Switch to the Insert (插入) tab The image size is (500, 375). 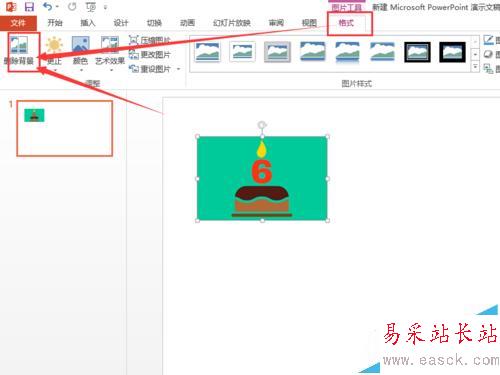point(88,23)
